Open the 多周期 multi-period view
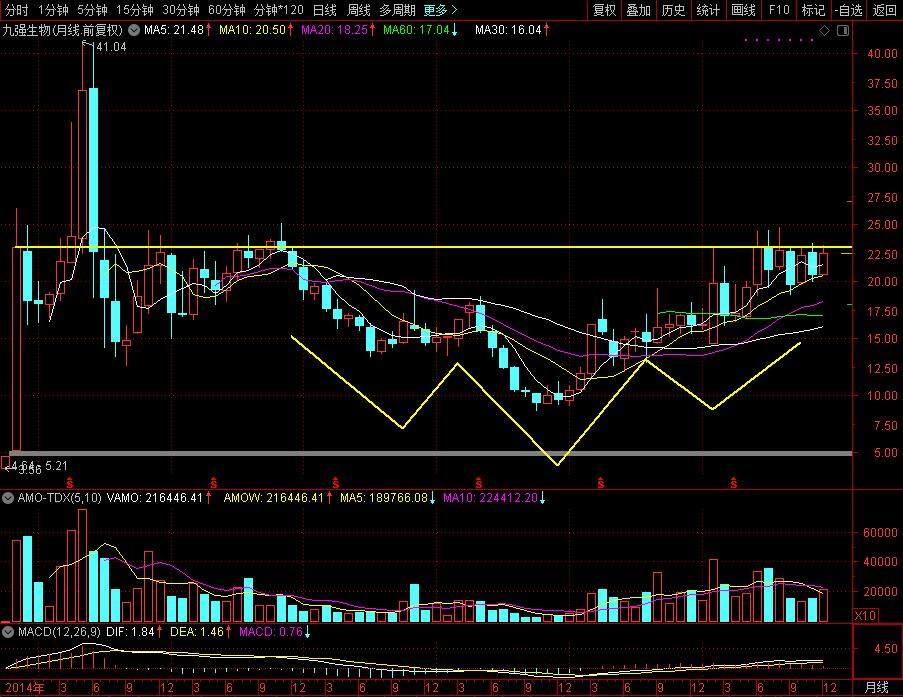The image size is (903, 697). pos(397,10)
